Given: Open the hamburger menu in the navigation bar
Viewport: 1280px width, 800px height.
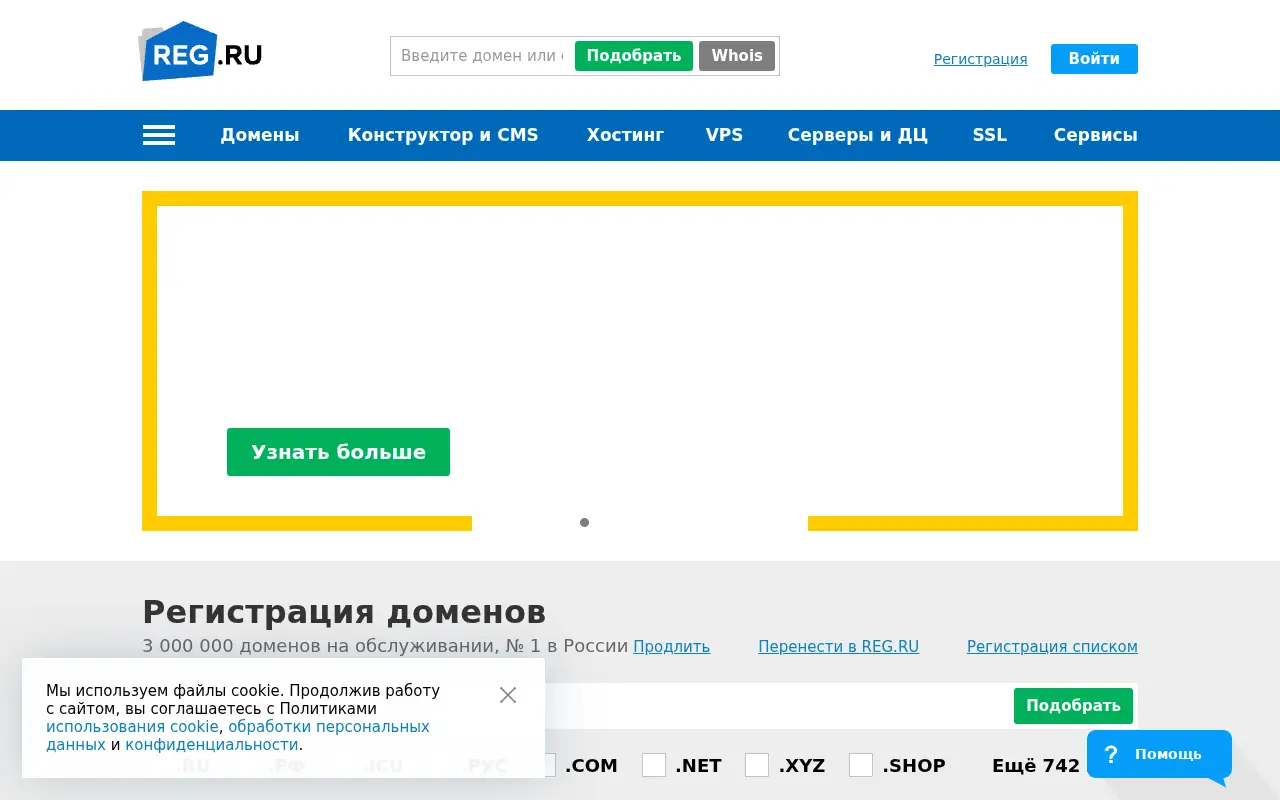Looking at the screenshot, I should coord(159,135).
